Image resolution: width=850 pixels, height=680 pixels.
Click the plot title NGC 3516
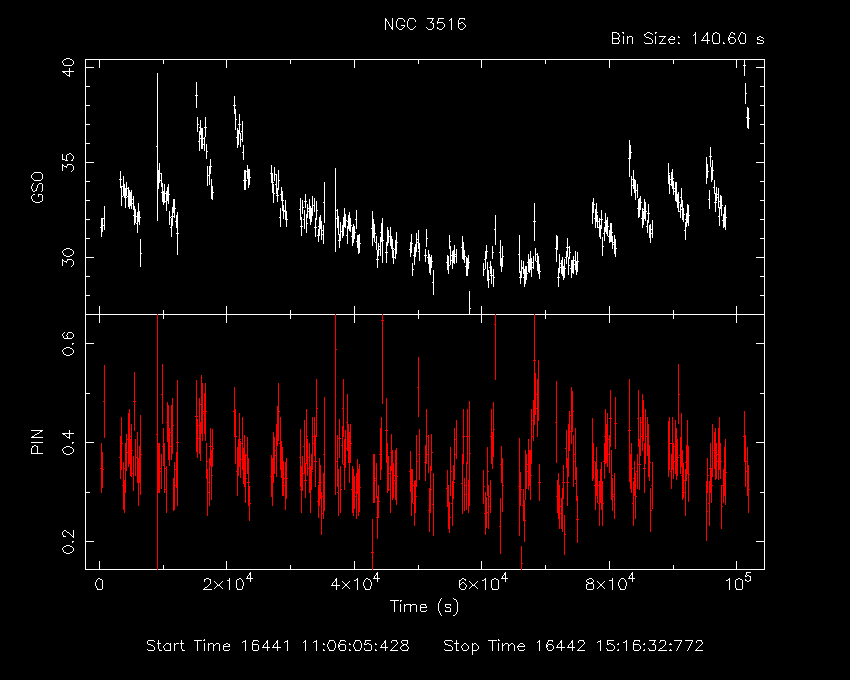point(425,24)
